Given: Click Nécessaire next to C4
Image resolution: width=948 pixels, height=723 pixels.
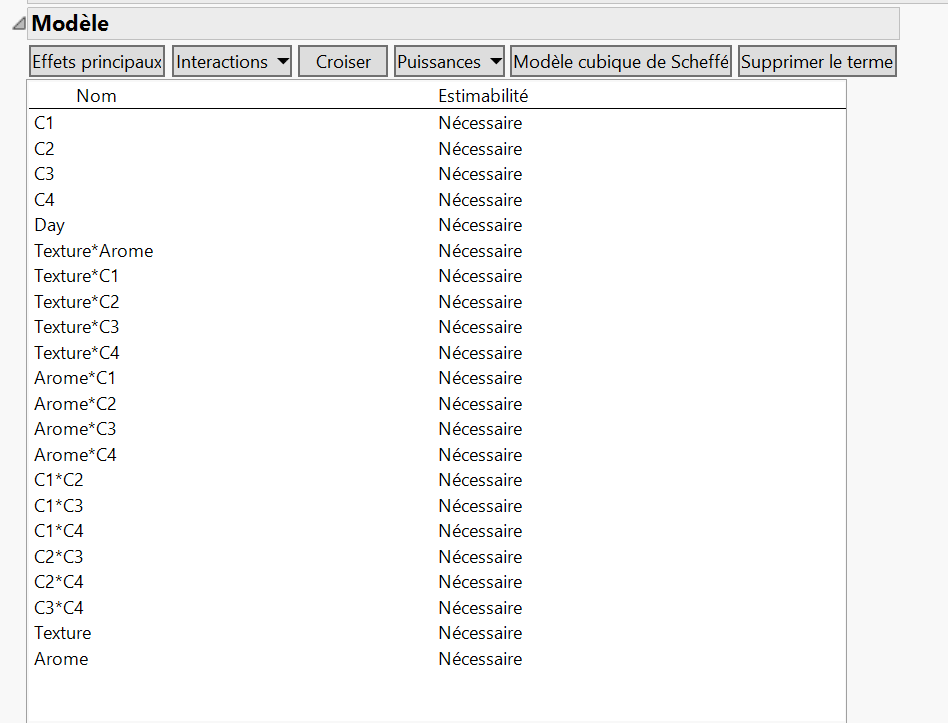Looking at the screenshot, I should click(x=479, y=200).
